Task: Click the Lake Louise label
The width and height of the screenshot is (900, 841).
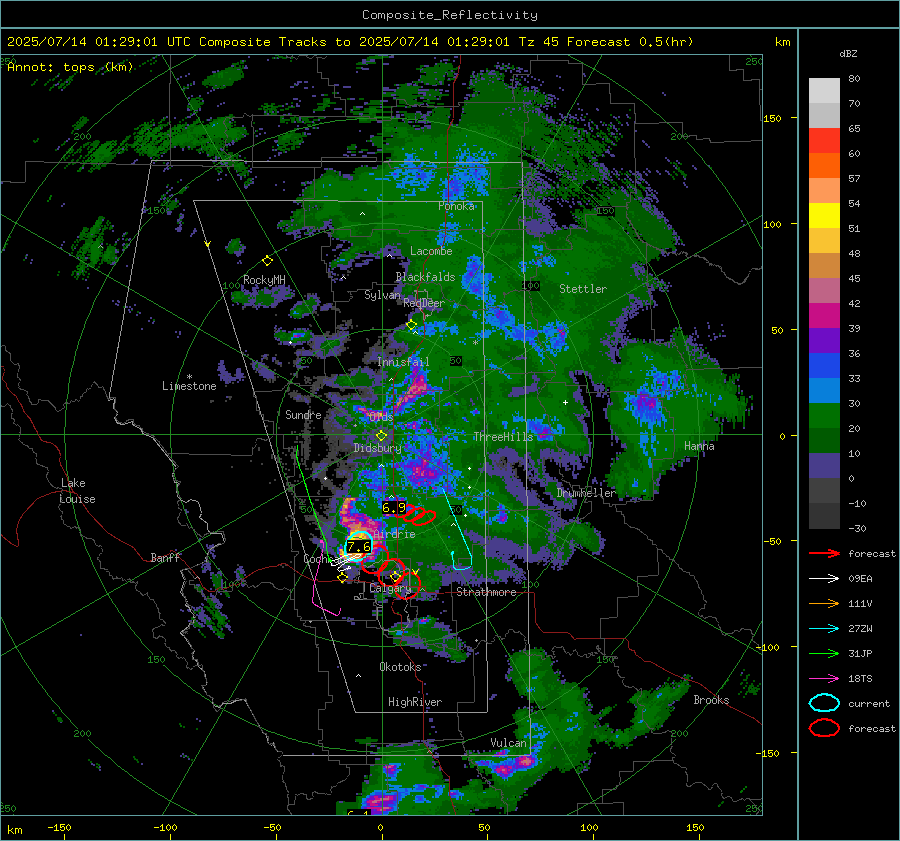Action: pyautogui.click(x=77, y=491)
